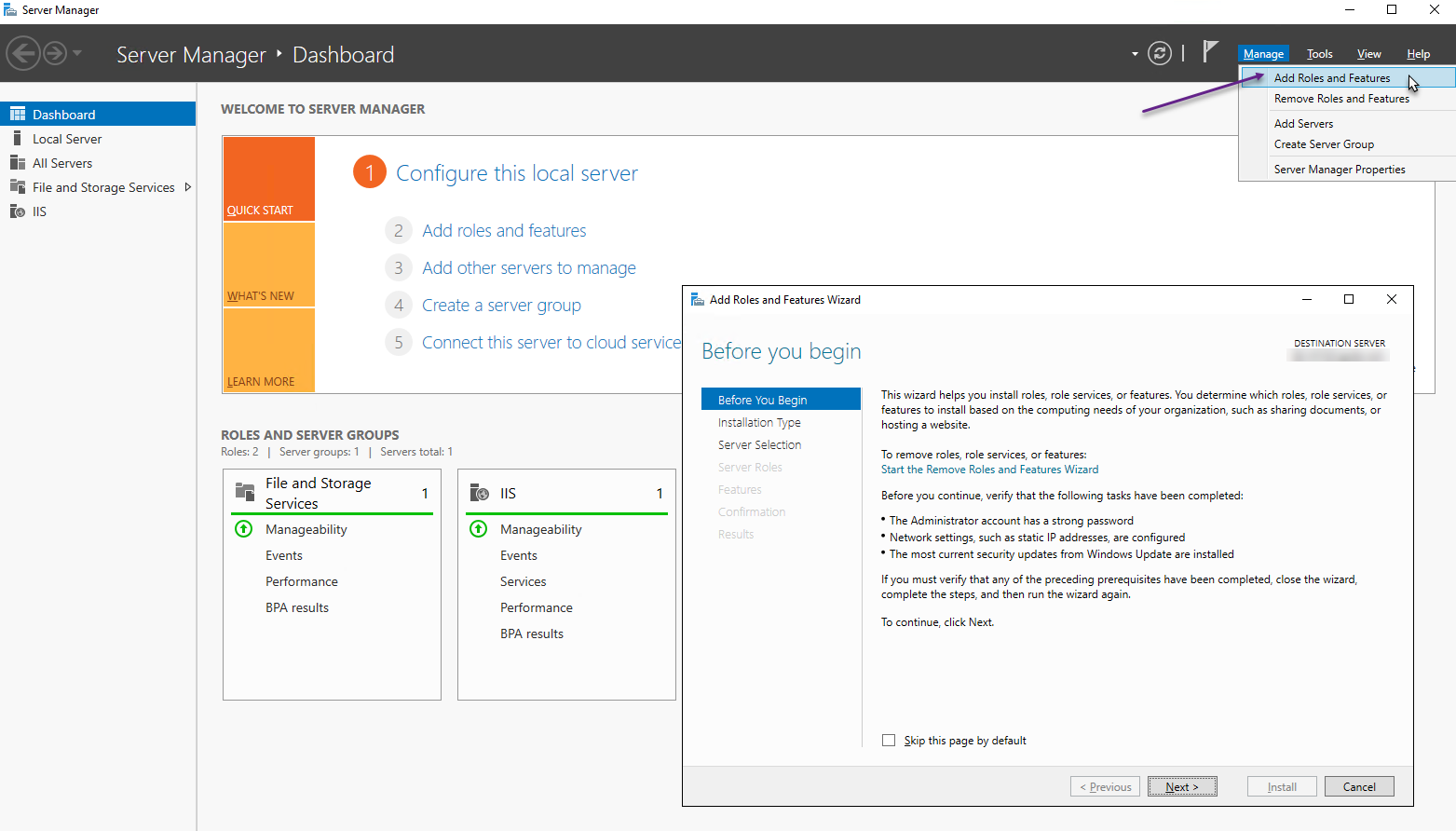This screenshot has height=831, width=1456.
Task: Toggle Skip this page by default checkbox
Action: [x=889, y=741]
